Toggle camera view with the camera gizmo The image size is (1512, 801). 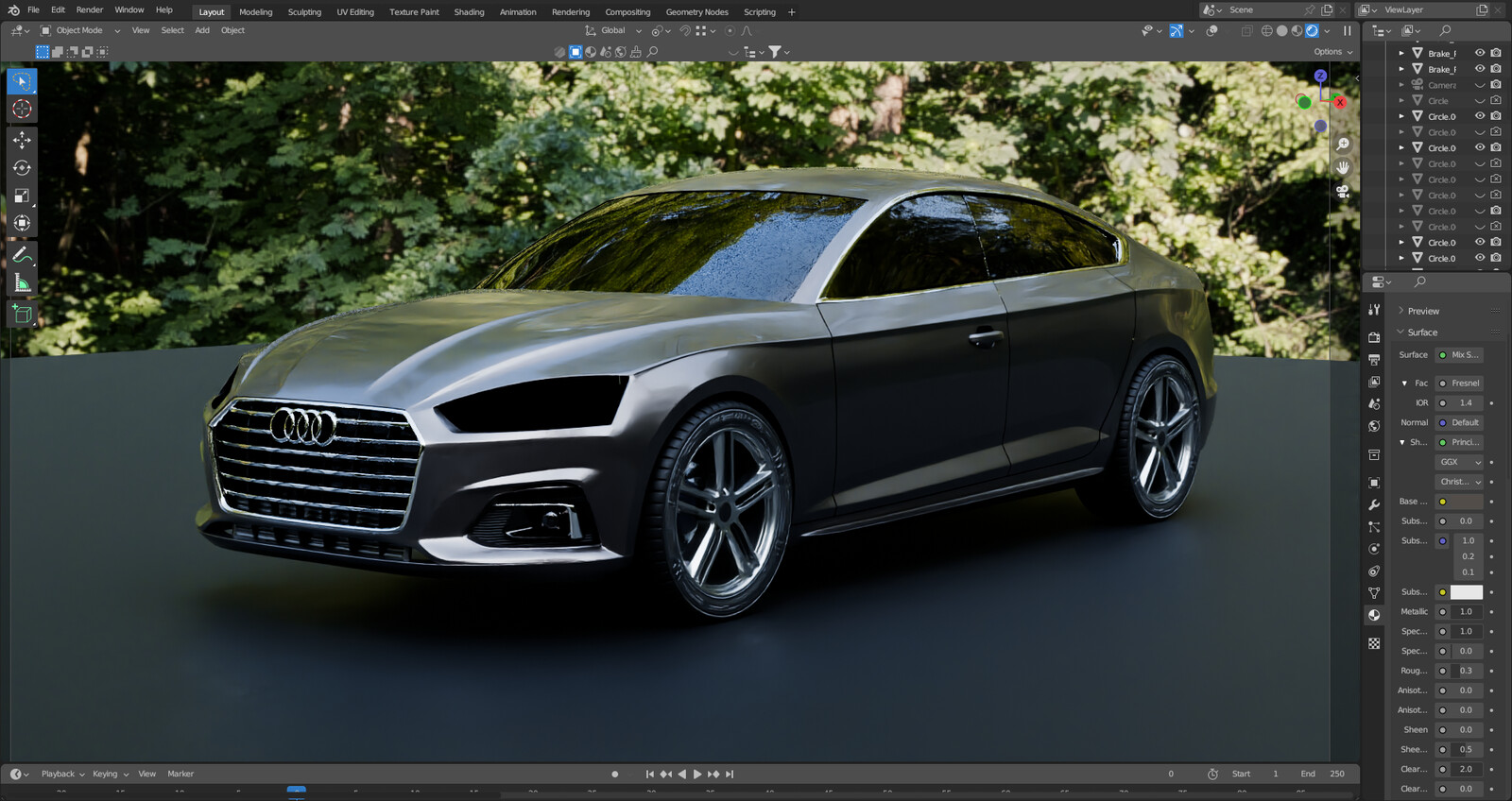pos(1342,191)
